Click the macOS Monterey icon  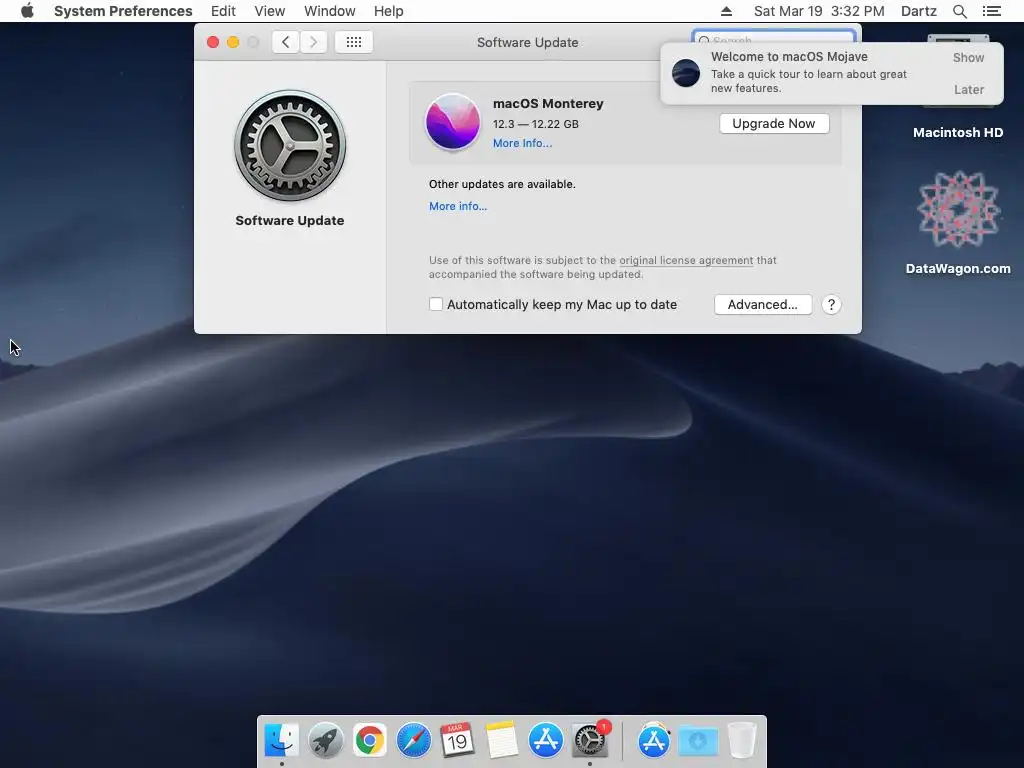453,122
